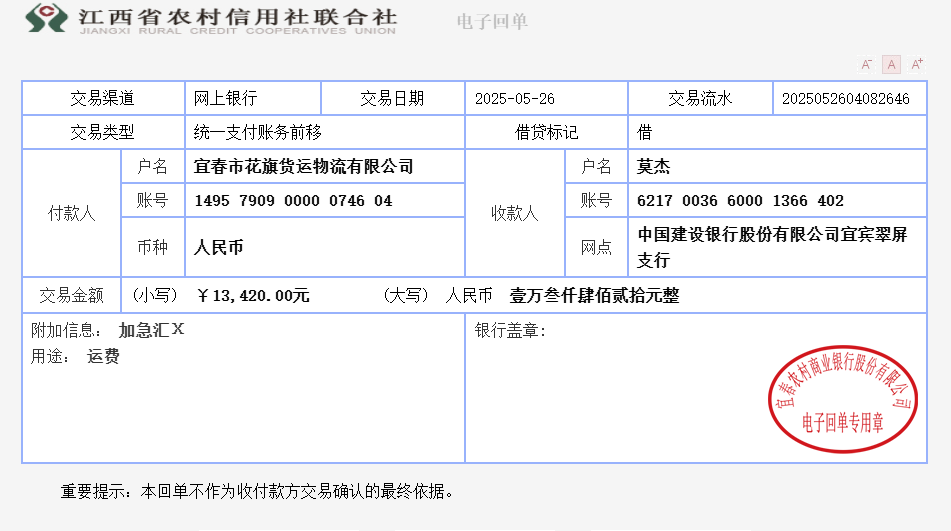Click the 收款人 label cell
This screenshot has width=951, height=531.
coord(515,213)
